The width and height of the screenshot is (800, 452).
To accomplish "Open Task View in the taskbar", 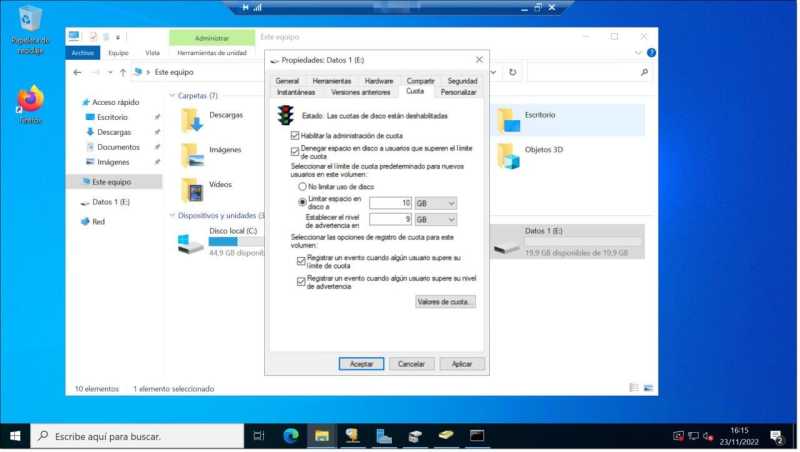I will click(259, 436).
